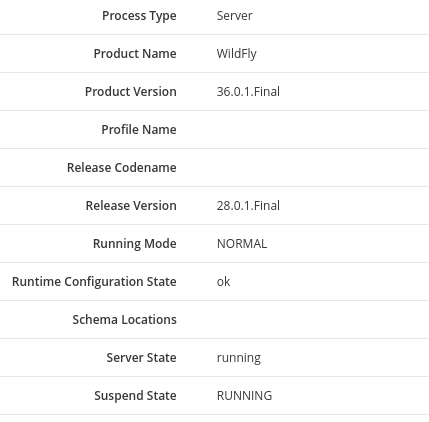Click the Runtime Configuration State label
The width and height of the screenshot is (429, 422).
pos(94,282)
